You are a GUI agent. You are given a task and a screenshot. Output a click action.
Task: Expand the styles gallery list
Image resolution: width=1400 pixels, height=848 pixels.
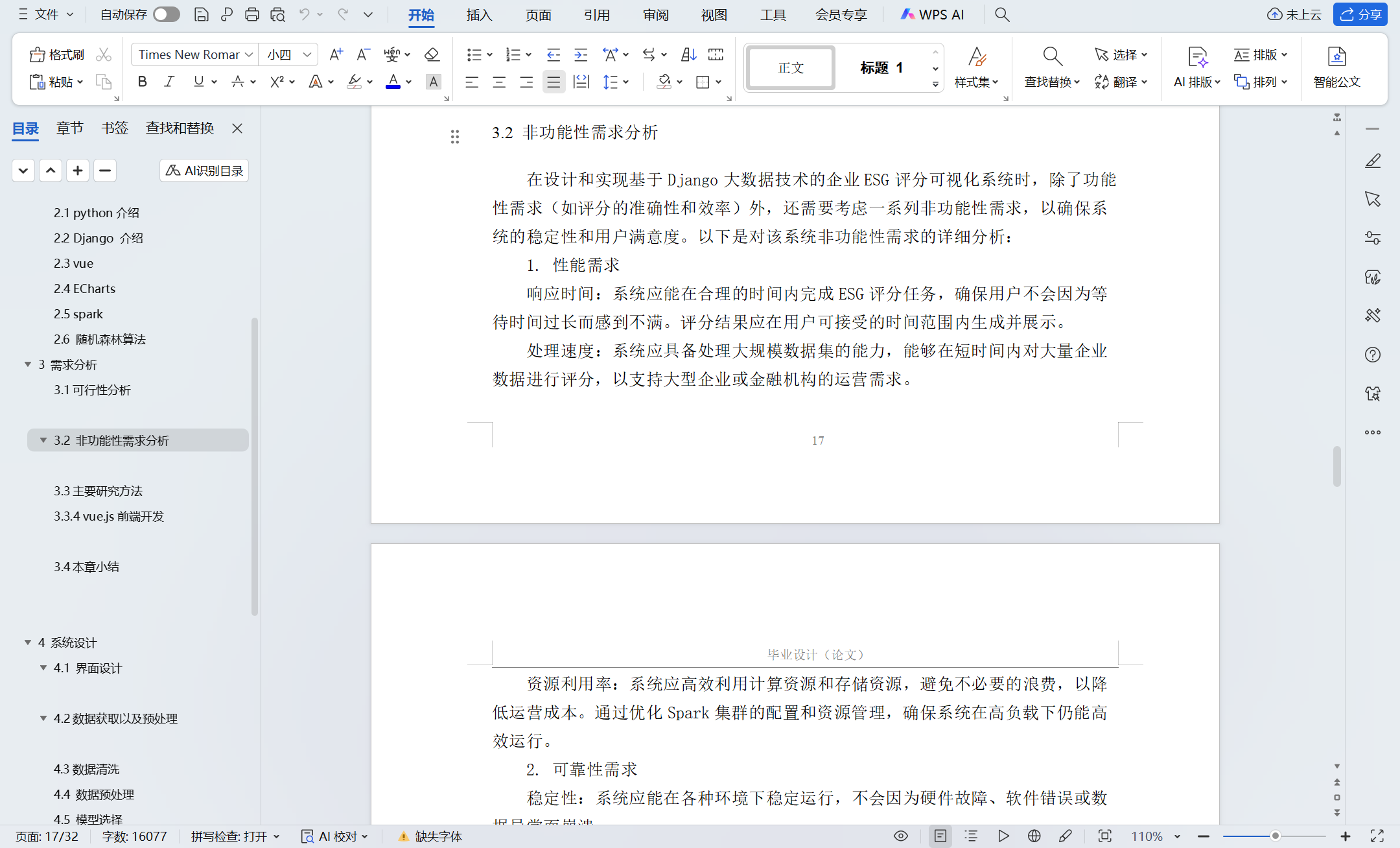pos(935,84)
